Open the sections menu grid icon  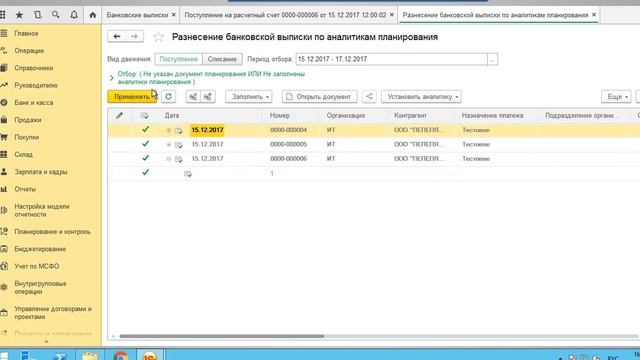tap(3, 15)
